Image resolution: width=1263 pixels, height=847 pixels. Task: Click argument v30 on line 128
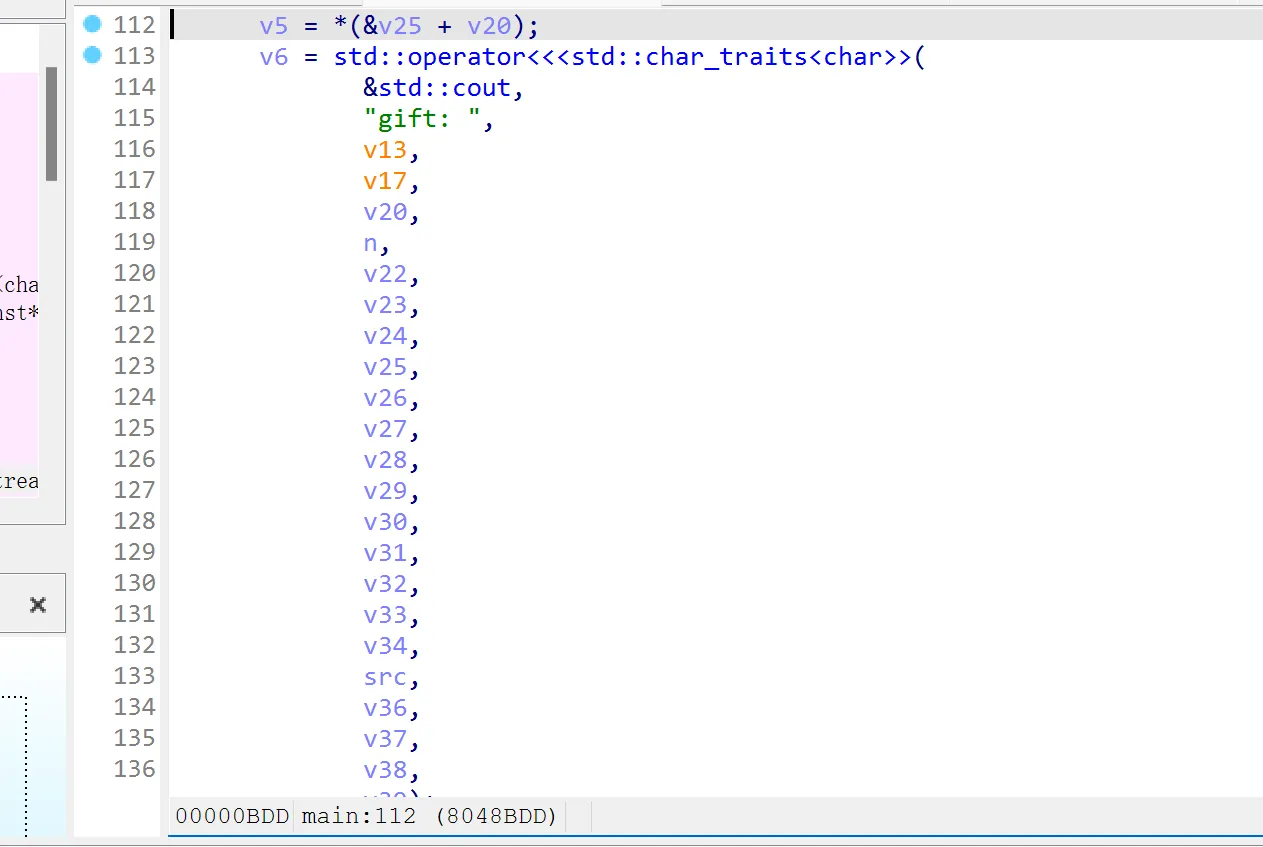[385, 522]
